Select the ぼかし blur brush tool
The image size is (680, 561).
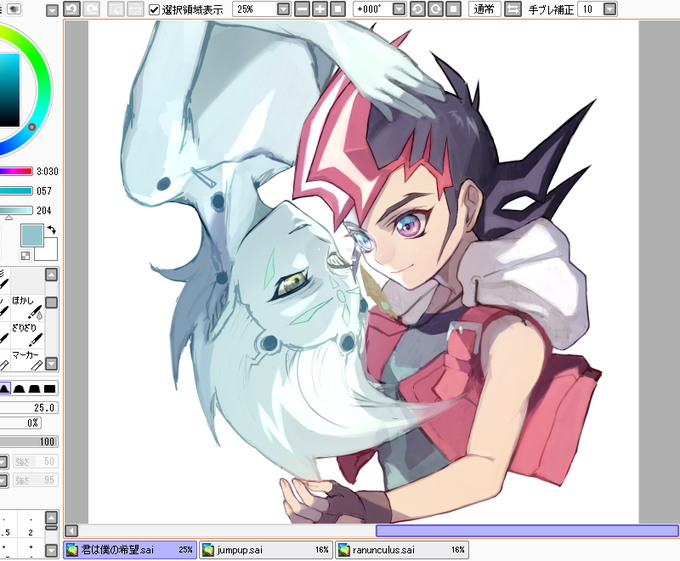coord(27,307)
